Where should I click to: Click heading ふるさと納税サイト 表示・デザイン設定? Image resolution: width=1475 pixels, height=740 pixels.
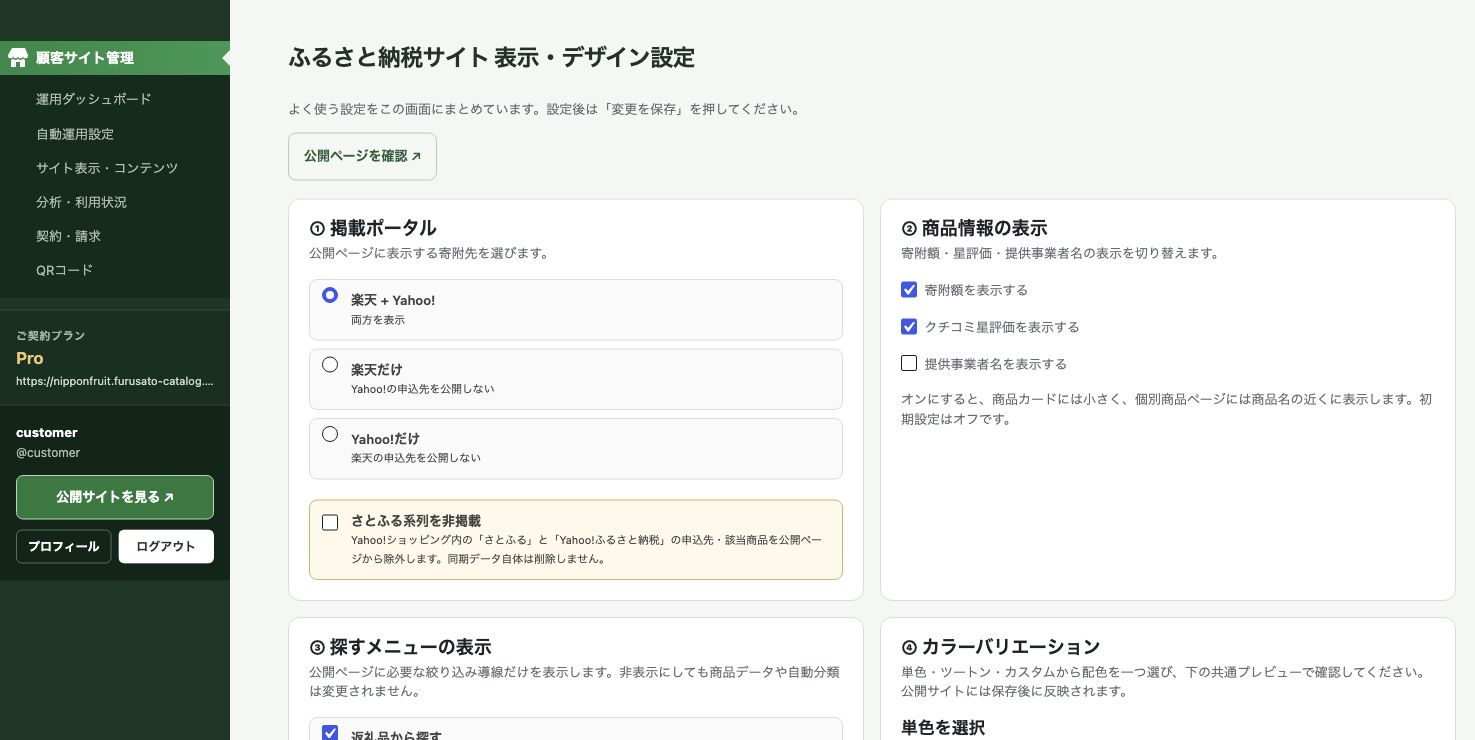pyautogui.click(x=491, y=57)
